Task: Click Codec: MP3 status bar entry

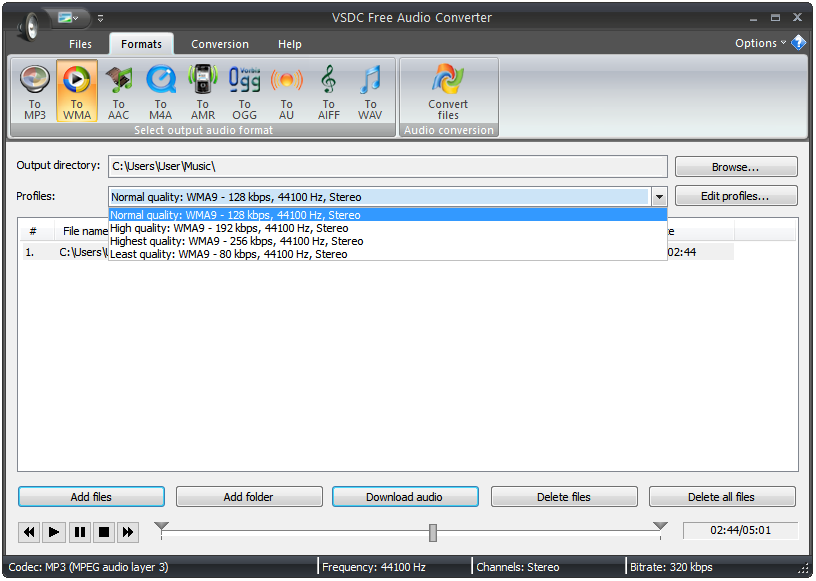Action: click(88, 567)
